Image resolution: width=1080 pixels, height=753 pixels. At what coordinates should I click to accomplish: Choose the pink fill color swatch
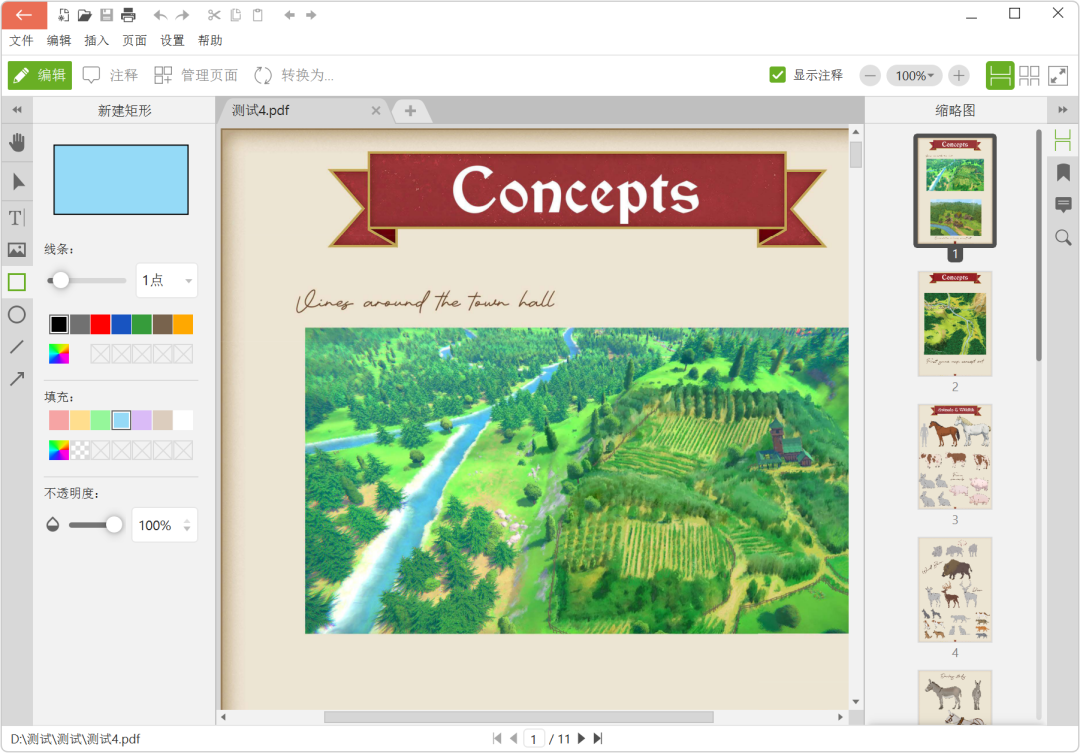pyautogui.click(x=59, y=420)
